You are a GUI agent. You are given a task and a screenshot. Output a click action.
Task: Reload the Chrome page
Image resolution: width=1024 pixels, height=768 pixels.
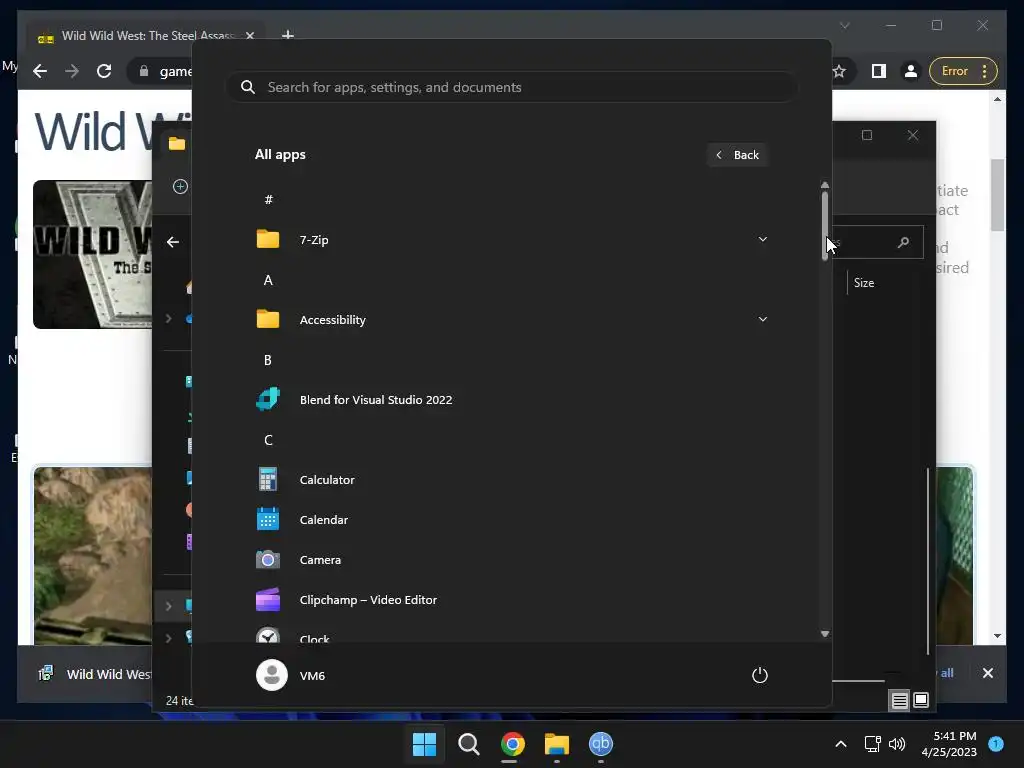(x=104, y=71)
